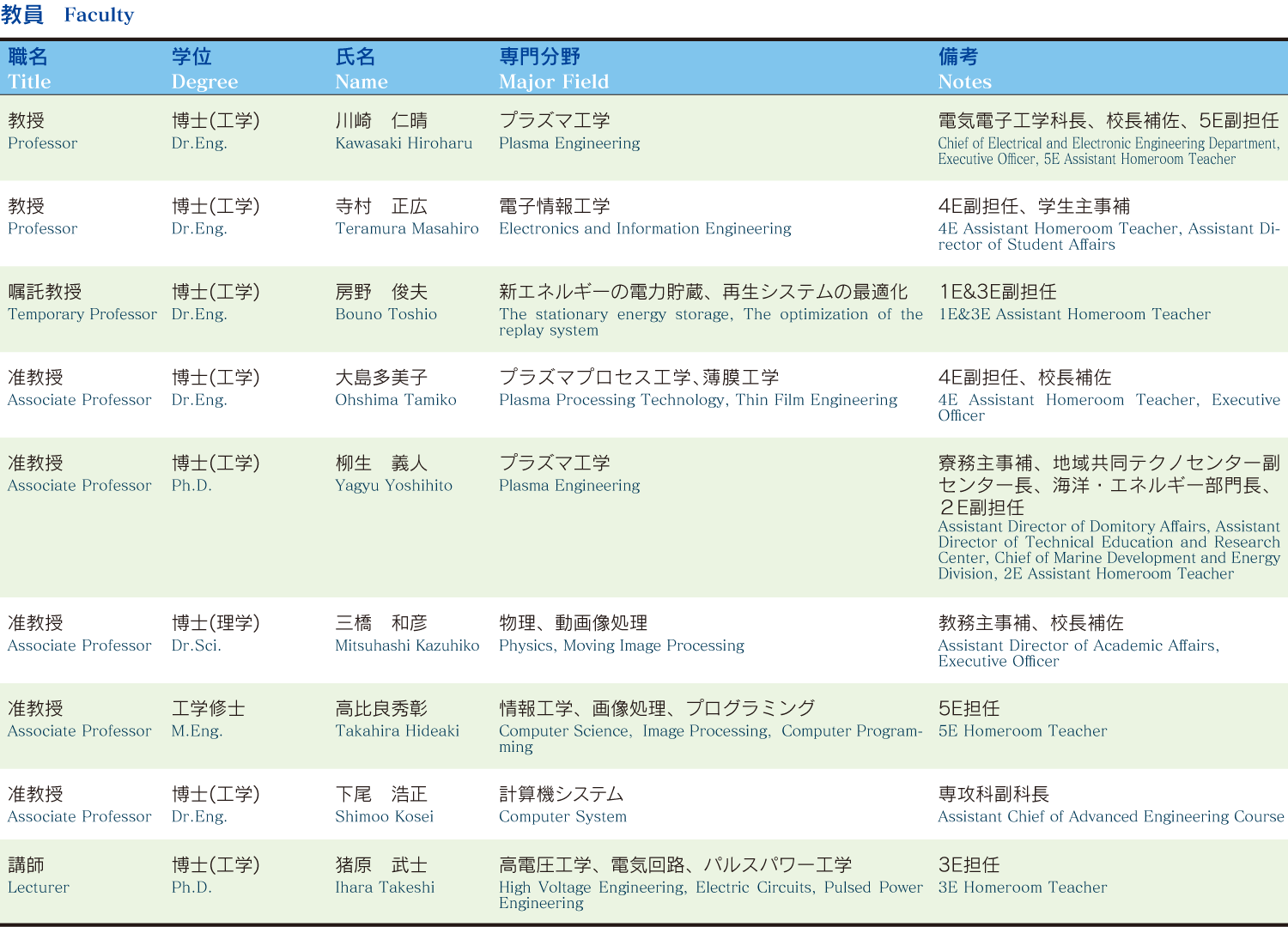Select the name 'Mitsuhashi Kazuhiko'
1288x927 pixels.
point(407,645)
